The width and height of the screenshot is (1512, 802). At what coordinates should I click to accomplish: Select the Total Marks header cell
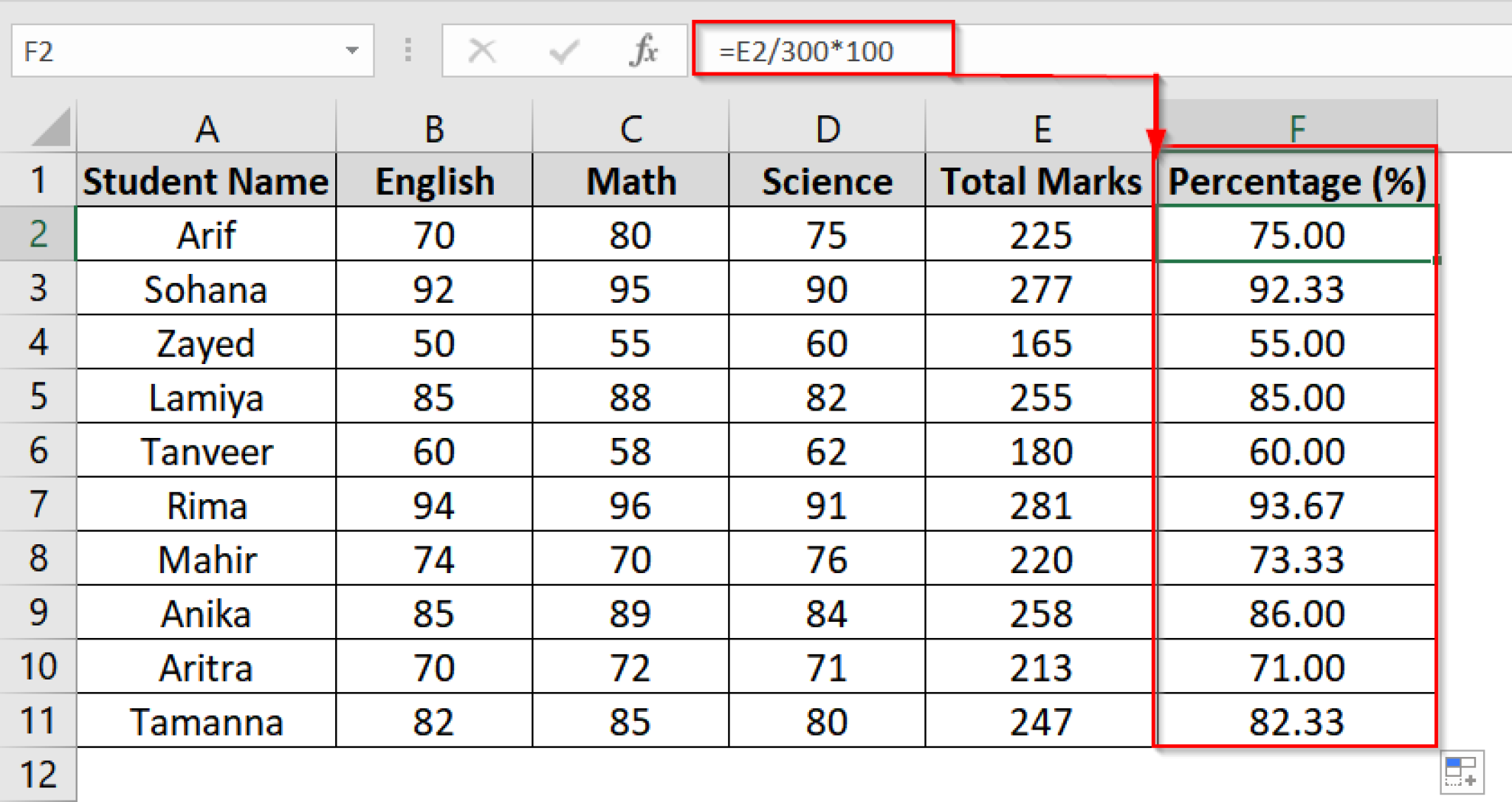[1041, 179]
